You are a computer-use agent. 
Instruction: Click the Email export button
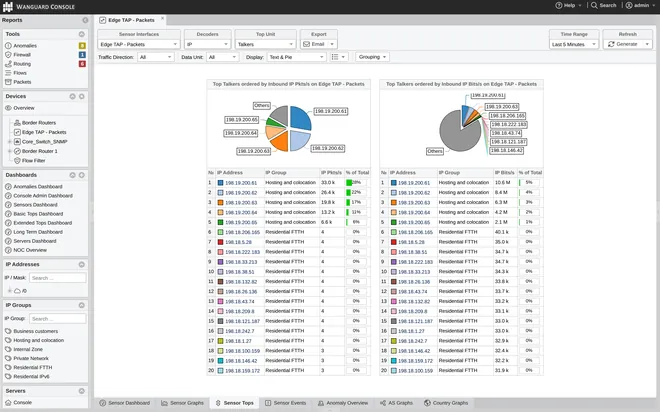click(x=314, y=44)
